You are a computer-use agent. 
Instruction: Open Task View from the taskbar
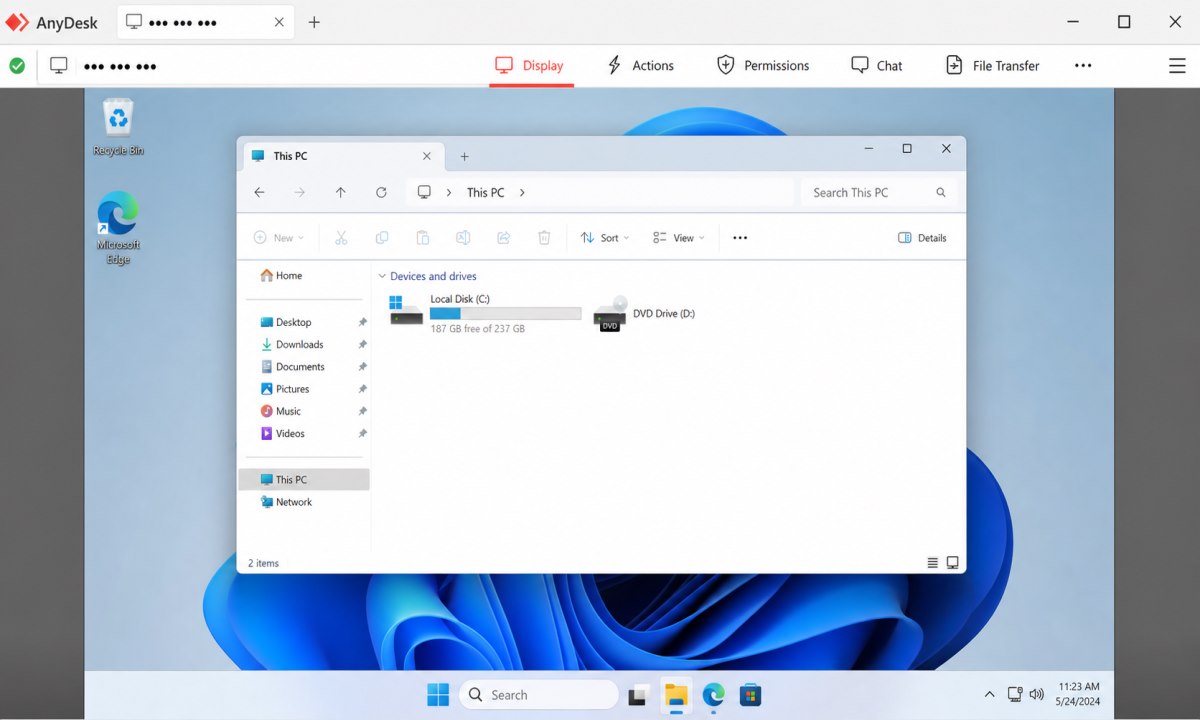point(638,695)
